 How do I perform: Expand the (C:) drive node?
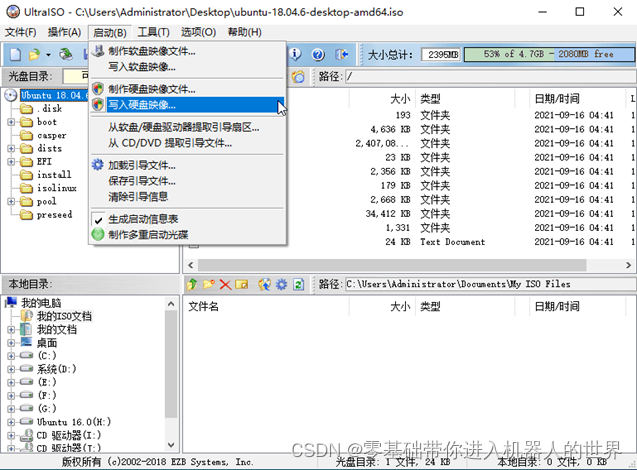click(11, 355)
